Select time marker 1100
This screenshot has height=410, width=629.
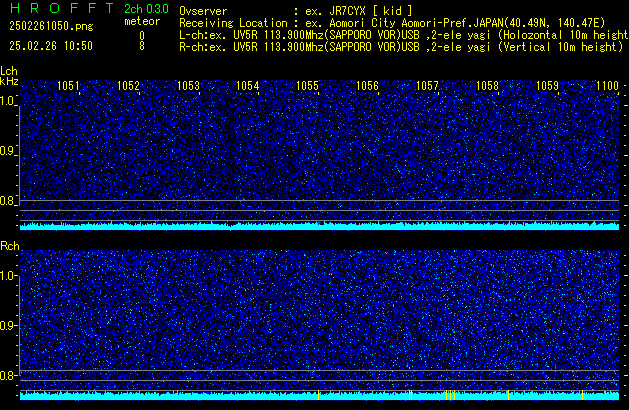tap(607, 86)
